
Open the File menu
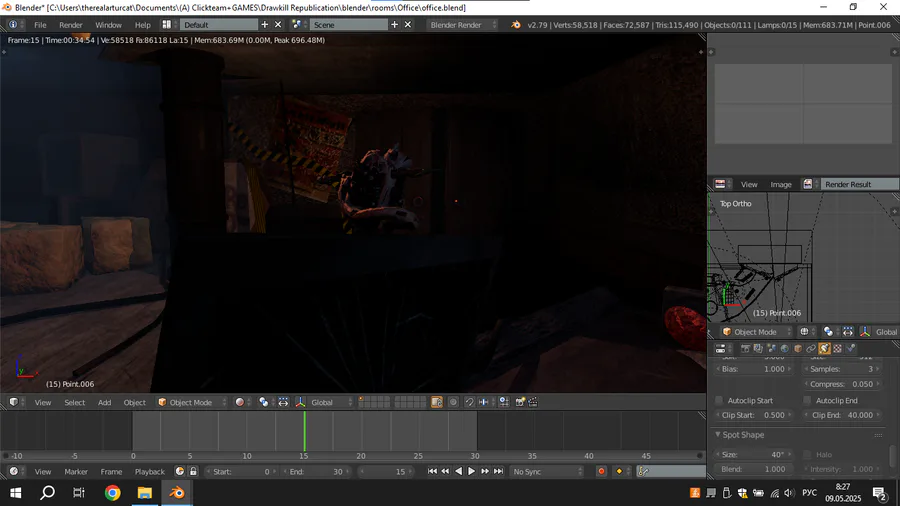(40, 25)
